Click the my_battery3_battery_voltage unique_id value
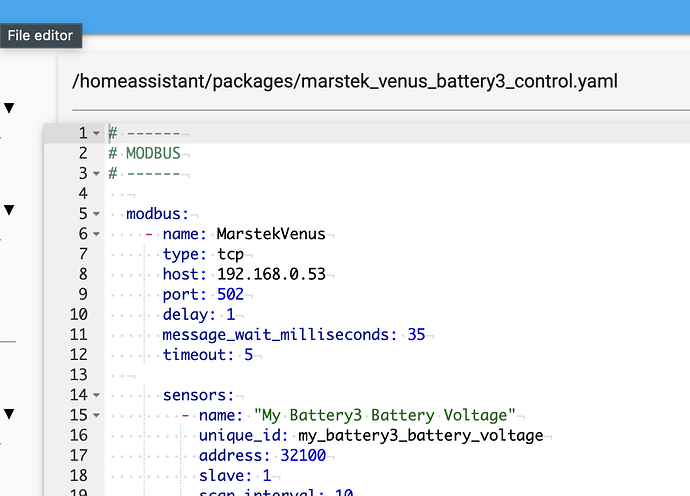 point(421,435)
